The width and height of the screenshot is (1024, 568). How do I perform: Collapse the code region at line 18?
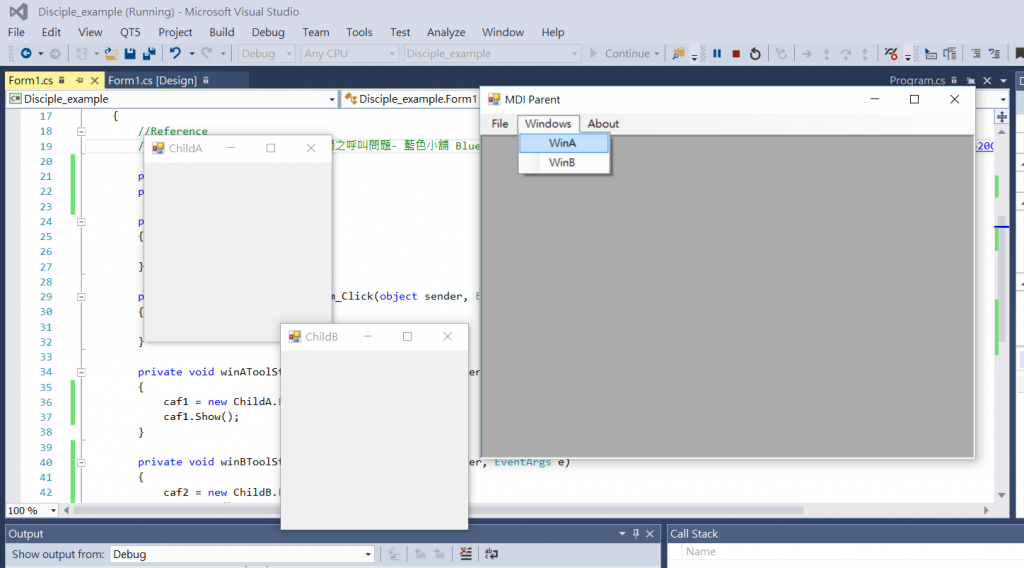(x=81, y=131)
